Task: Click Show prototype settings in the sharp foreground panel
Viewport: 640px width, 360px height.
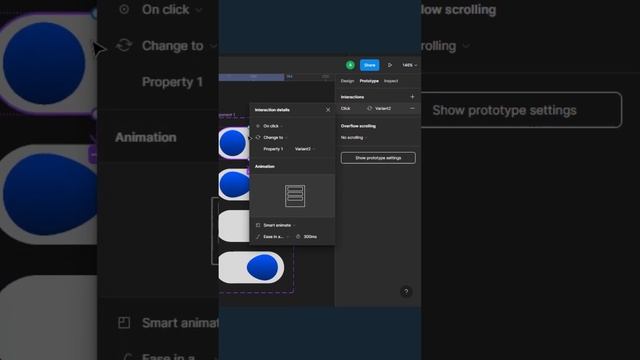Action: 378,158
